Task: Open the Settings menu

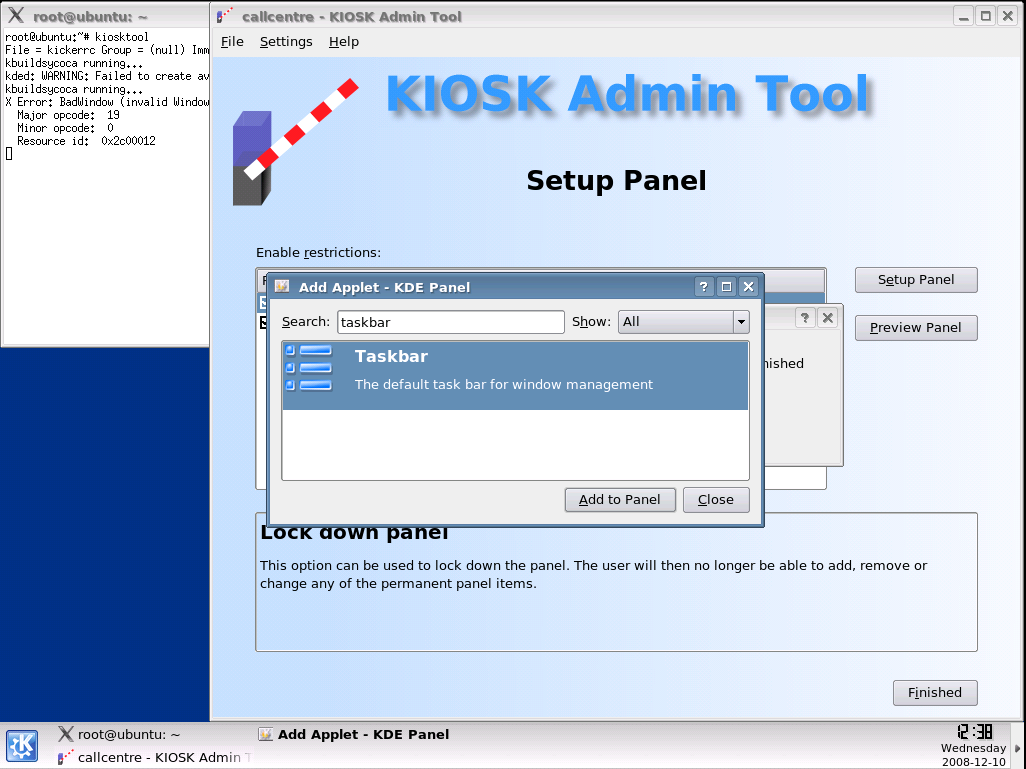Action: (286, 42)
